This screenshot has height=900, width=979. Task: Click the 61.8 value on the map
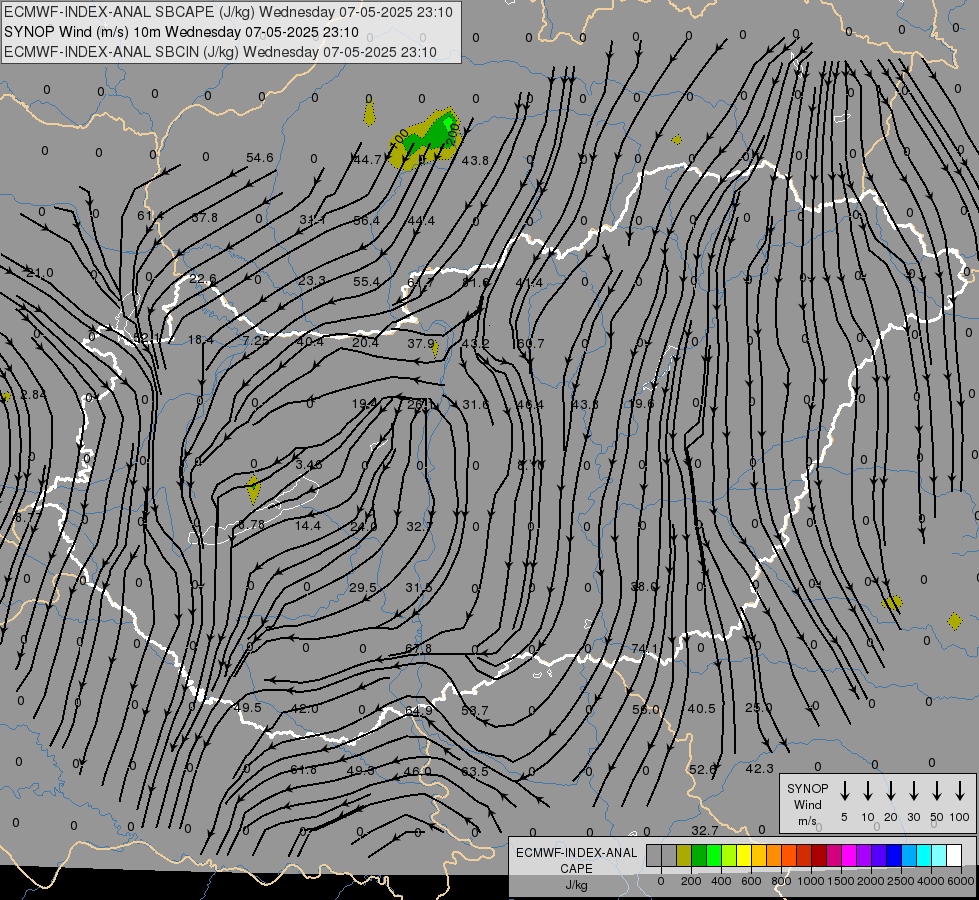[x=303, y=769]
